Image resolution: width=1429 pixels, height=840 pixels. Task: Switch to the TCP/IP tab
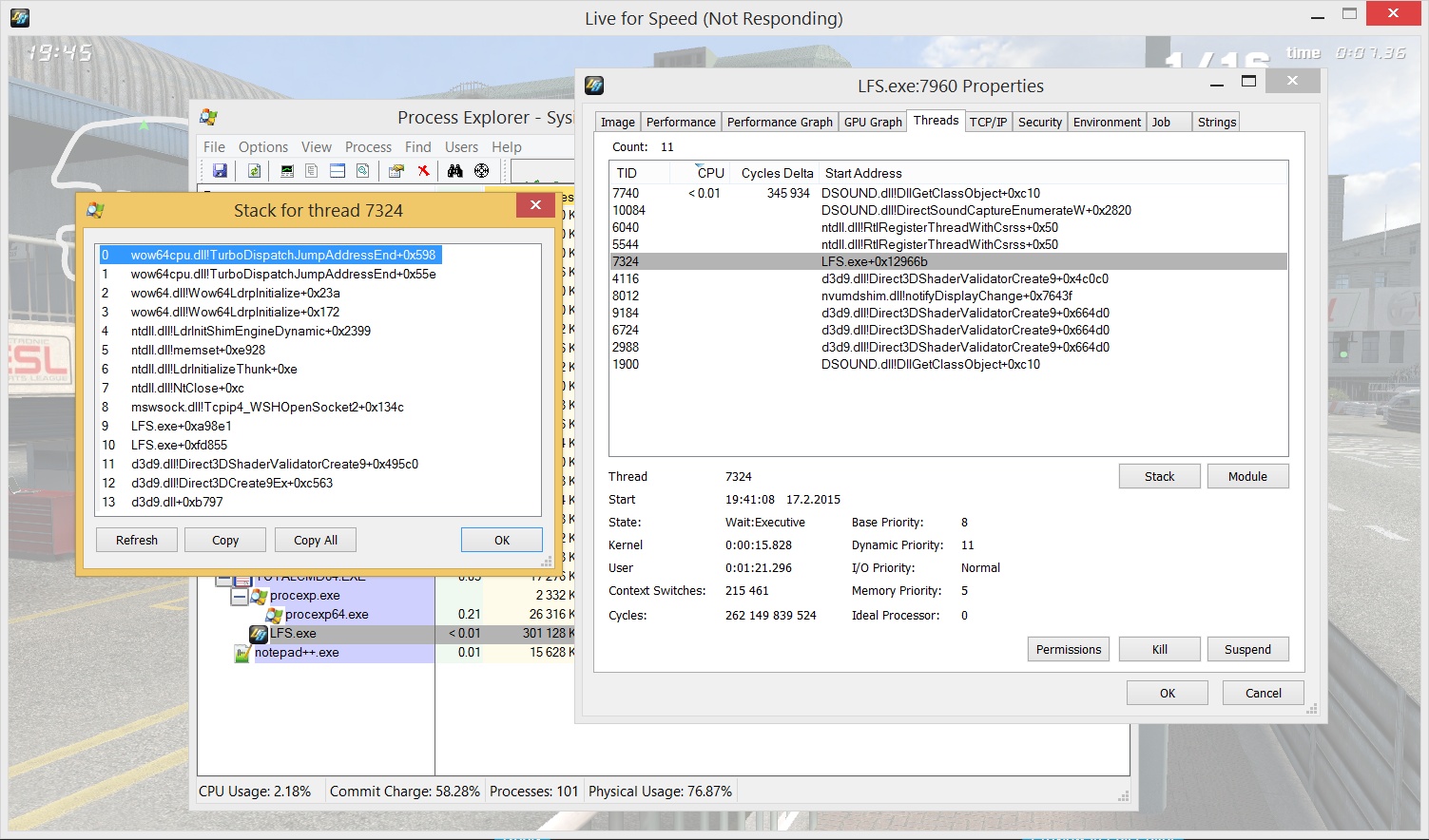coord(989,123)
